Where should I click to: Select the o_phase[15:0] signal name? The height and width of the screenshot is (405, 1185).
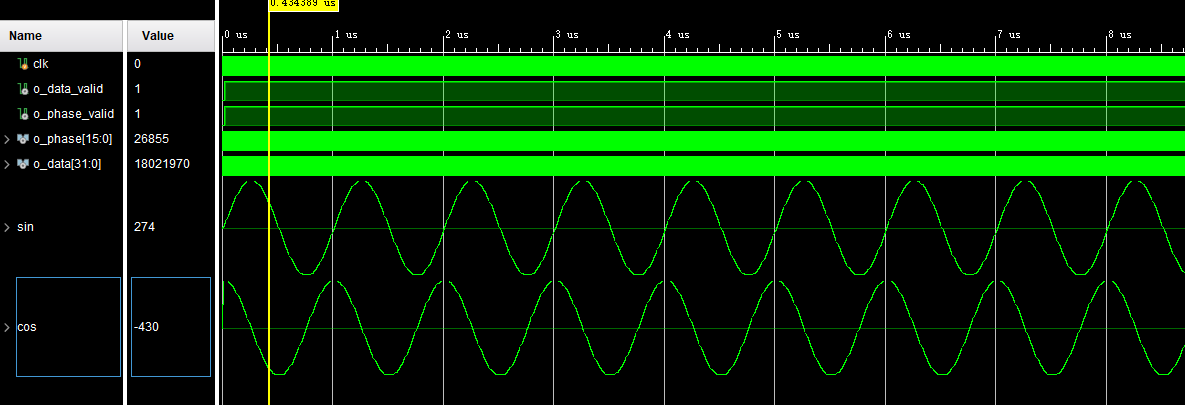73,139
